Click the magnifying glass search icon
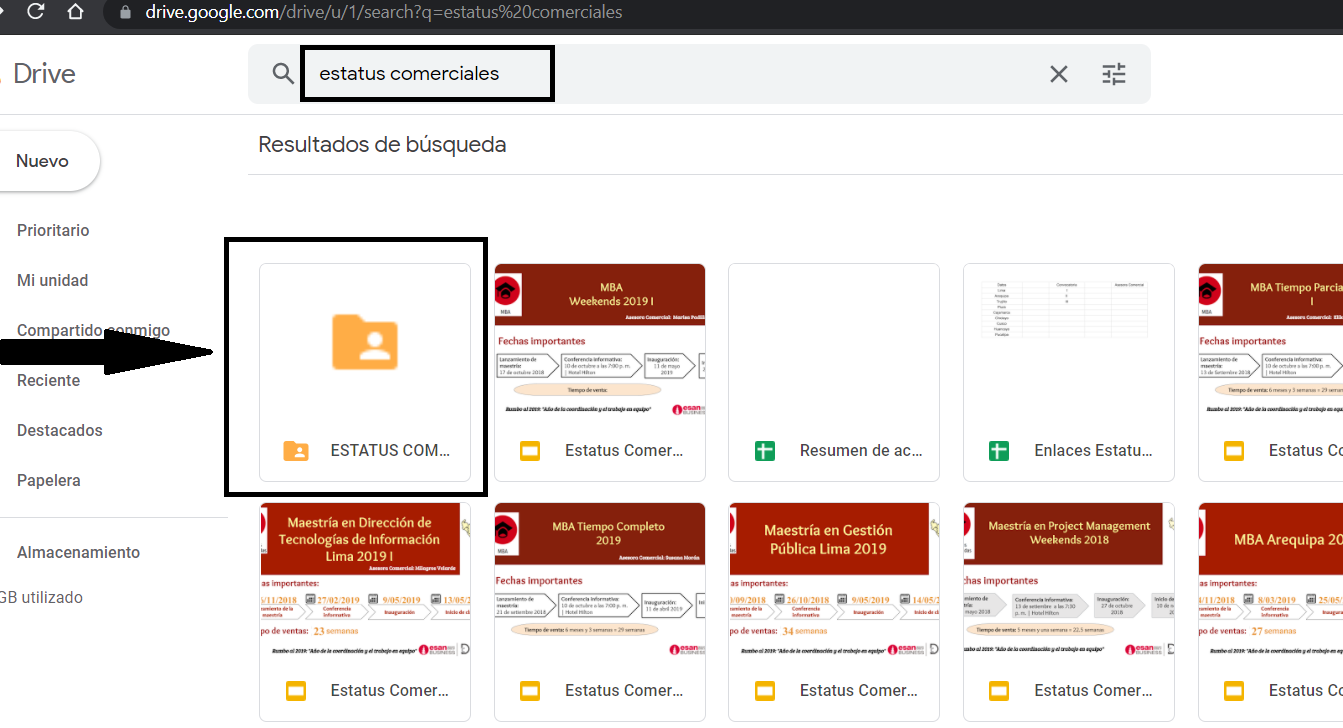Image resolution: width=1343 pixels, height=728 pixels. point(283,73)
